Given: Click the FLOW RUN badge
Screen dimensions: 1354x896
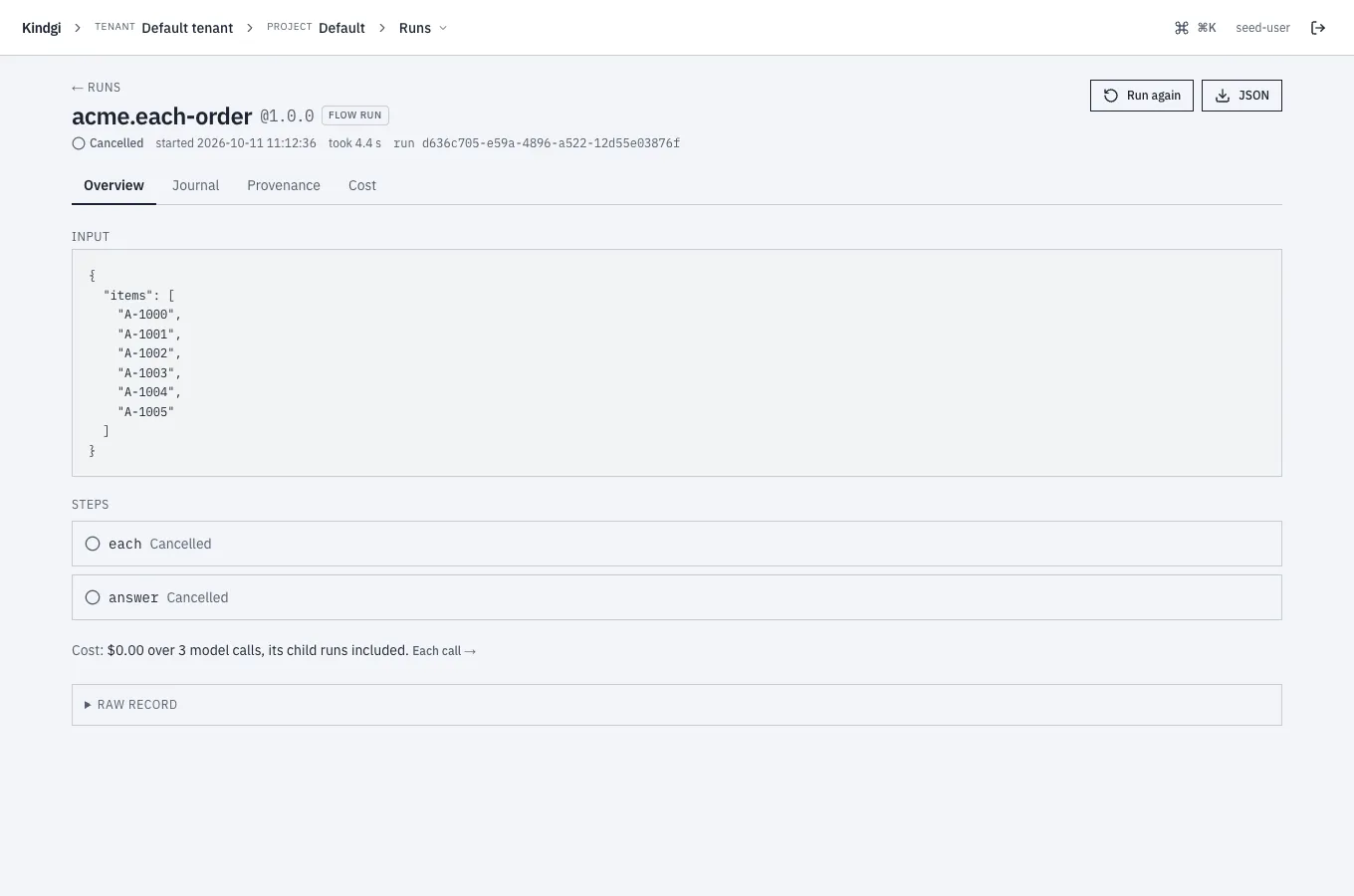Looking at the screenshot, I should click(355, 115).
